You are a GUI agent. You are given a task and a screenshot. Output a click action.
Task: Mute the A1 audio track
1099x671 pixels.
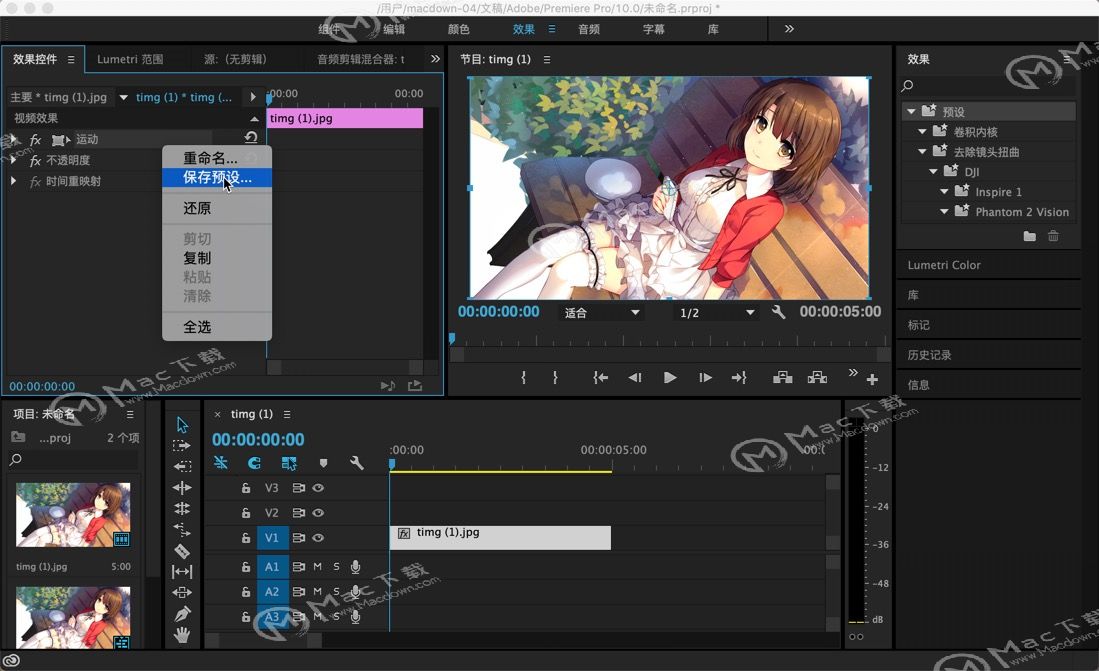(318, 567)
